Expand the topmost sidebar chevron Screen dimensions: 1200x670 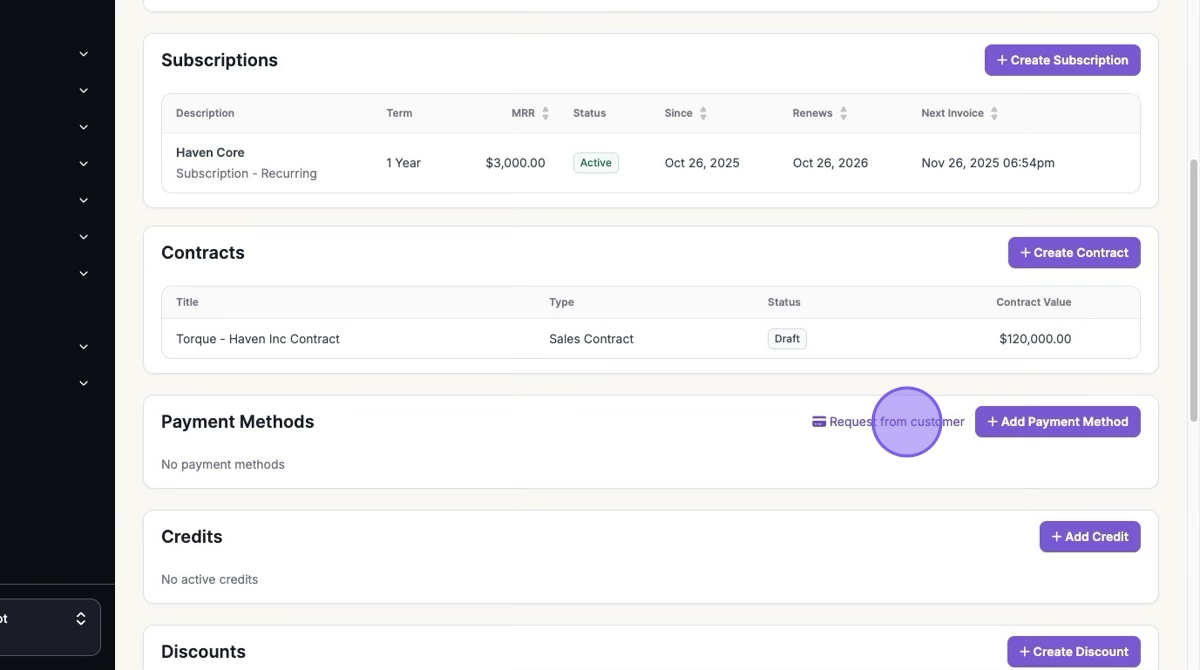[x=84, y=54]
